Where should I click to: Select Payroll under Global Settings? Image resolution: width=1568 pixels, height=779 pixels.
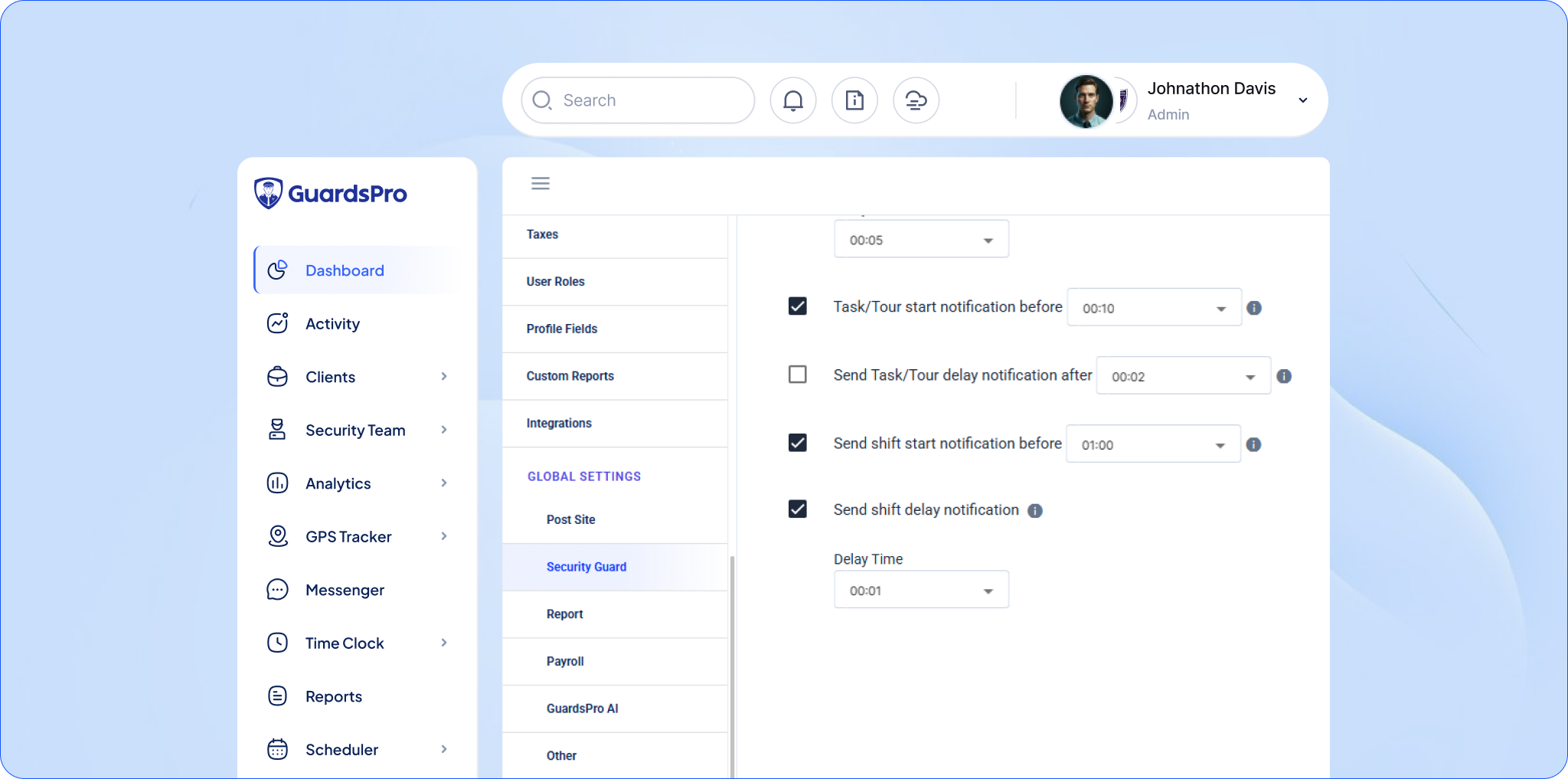(x=615, y=661)
